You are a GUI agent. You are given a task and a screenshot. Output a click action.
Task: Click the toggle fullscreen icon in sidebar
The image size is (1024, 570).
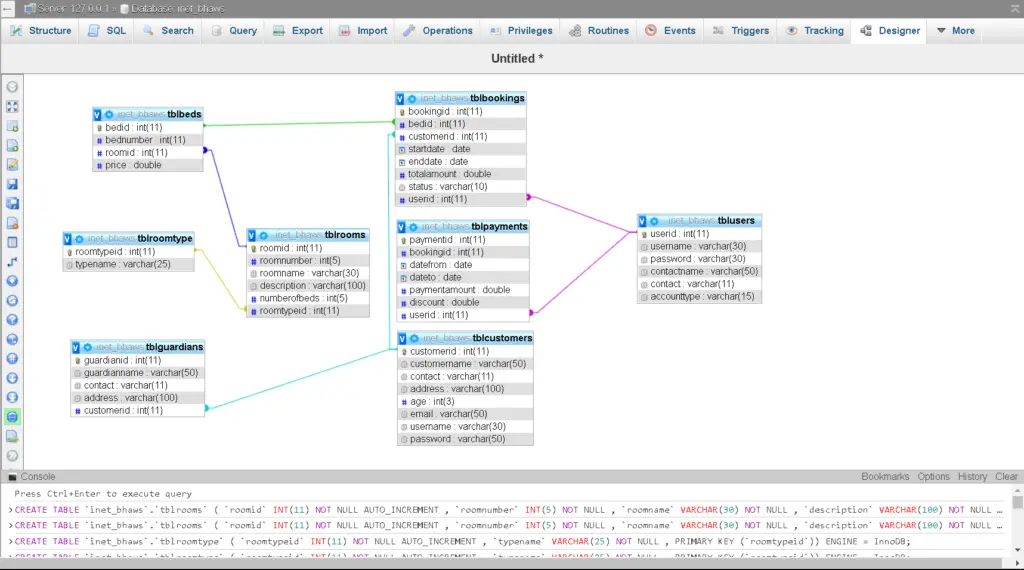pos(12,106)
